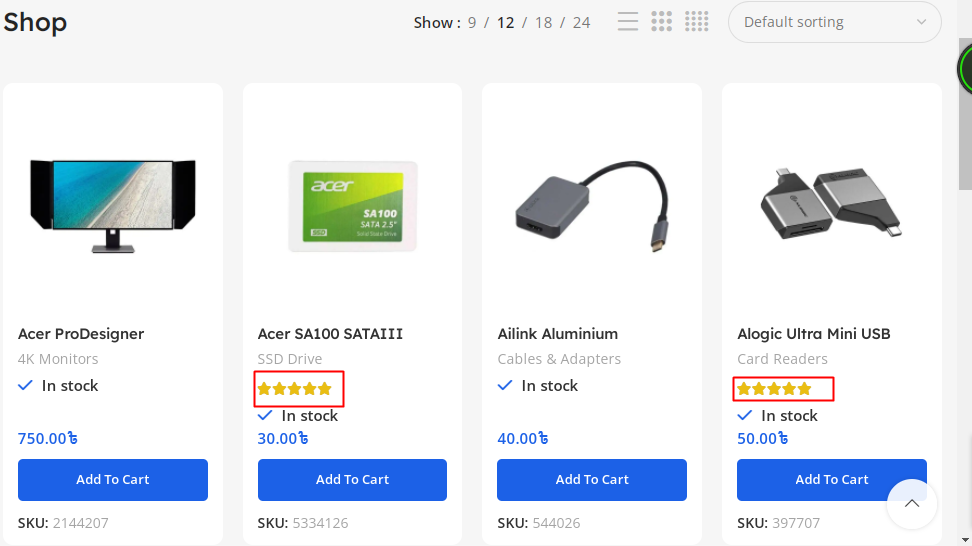Screen dimensions: 972x546
Task: Open Acer ProDesigner monitor product image
Action: click(x=112, y=205)
